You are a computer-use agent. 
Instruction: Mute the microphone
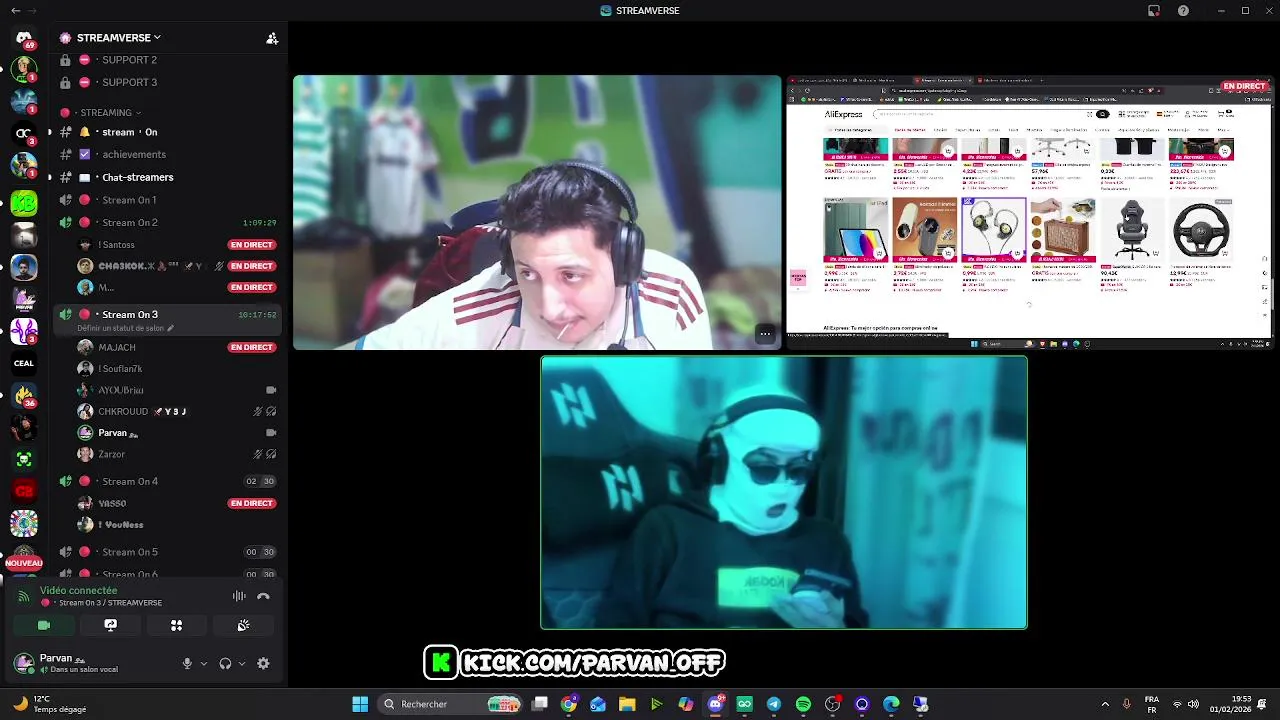(x=187, y=663)
